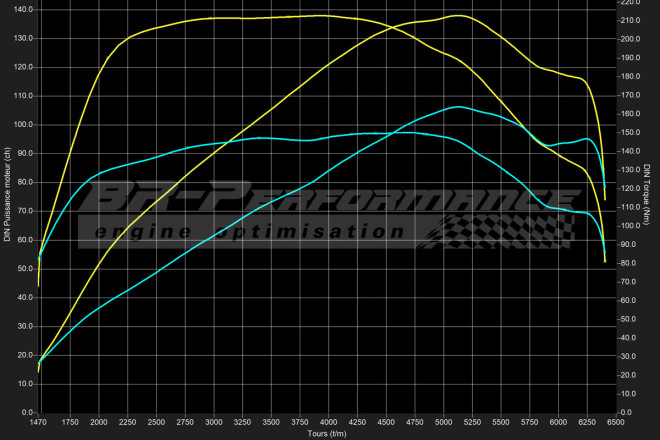This screenshot has height=440, width=660.
Task: Click 140.0 on the left power axis
Action: (x=22, y=9)
